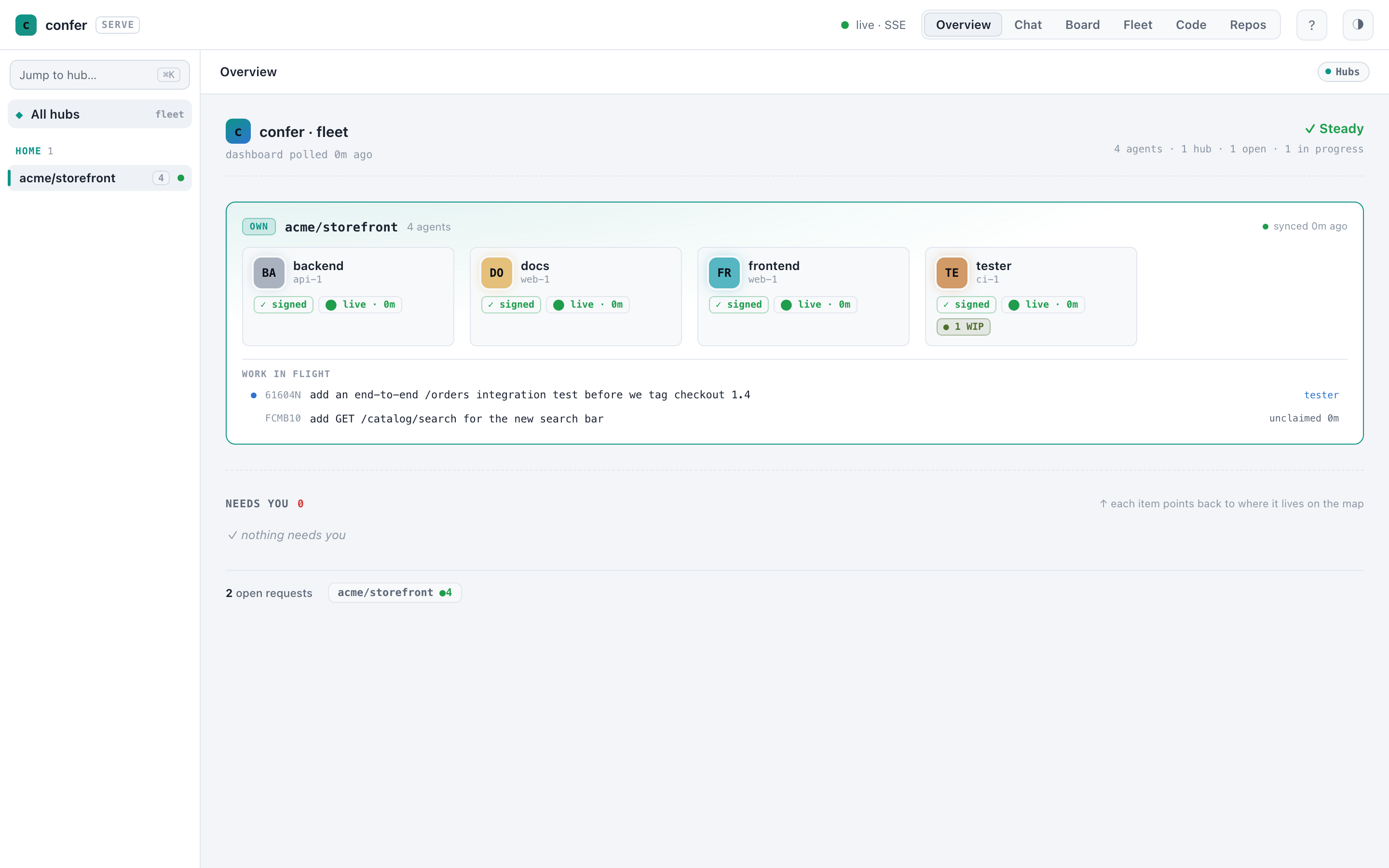The width and height of the screenshot is (1389, 868).
Task: Click the SERVE badge next to confer
Action: coord(118,25)
